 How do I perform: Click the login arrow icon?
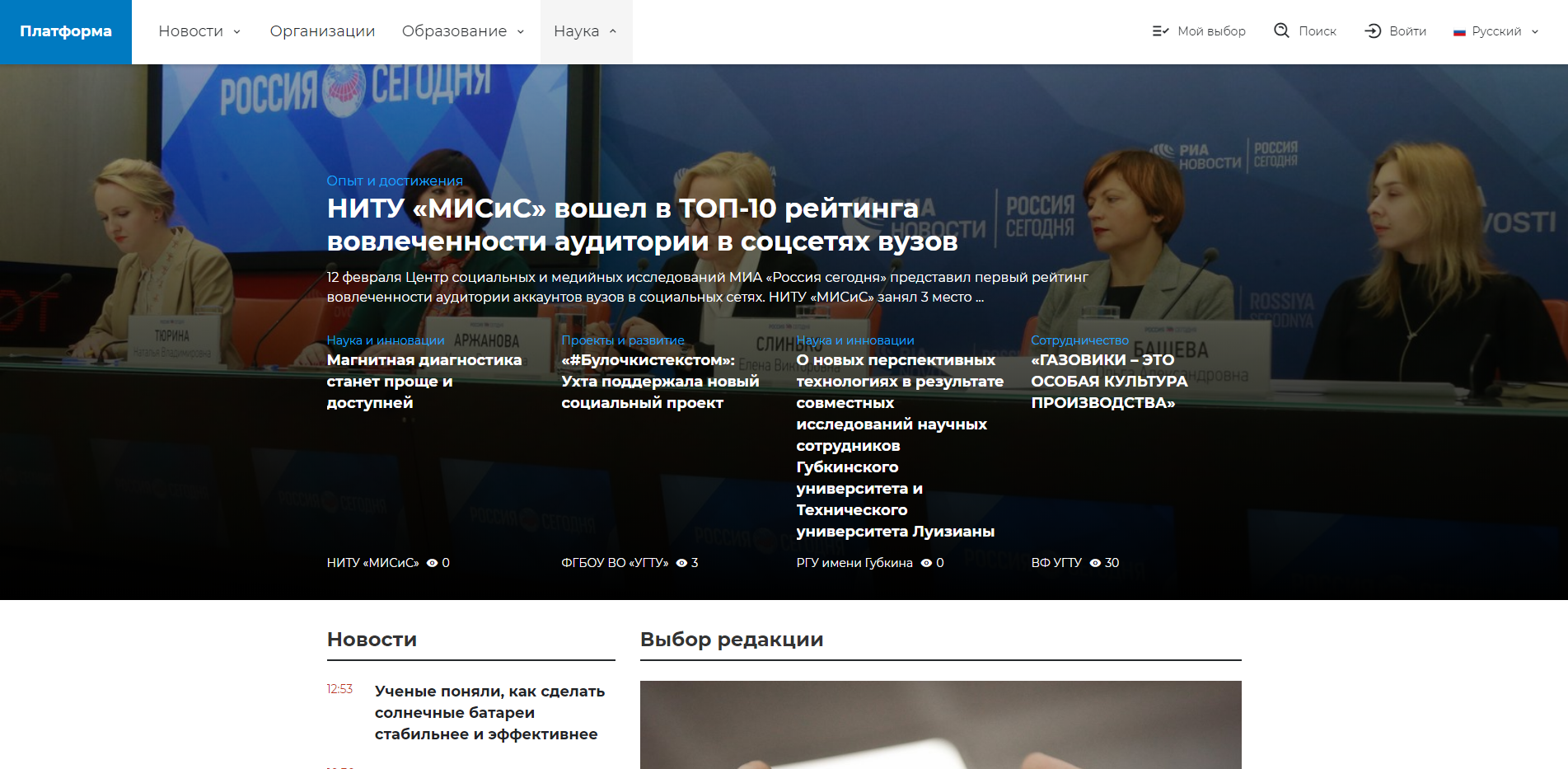click(1373, 31)
